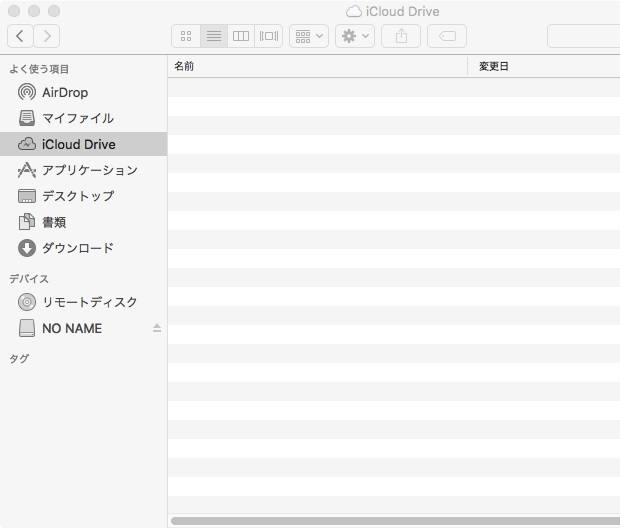
Task: Sort by 名前 column header
Action: click(x=316, y=66)
